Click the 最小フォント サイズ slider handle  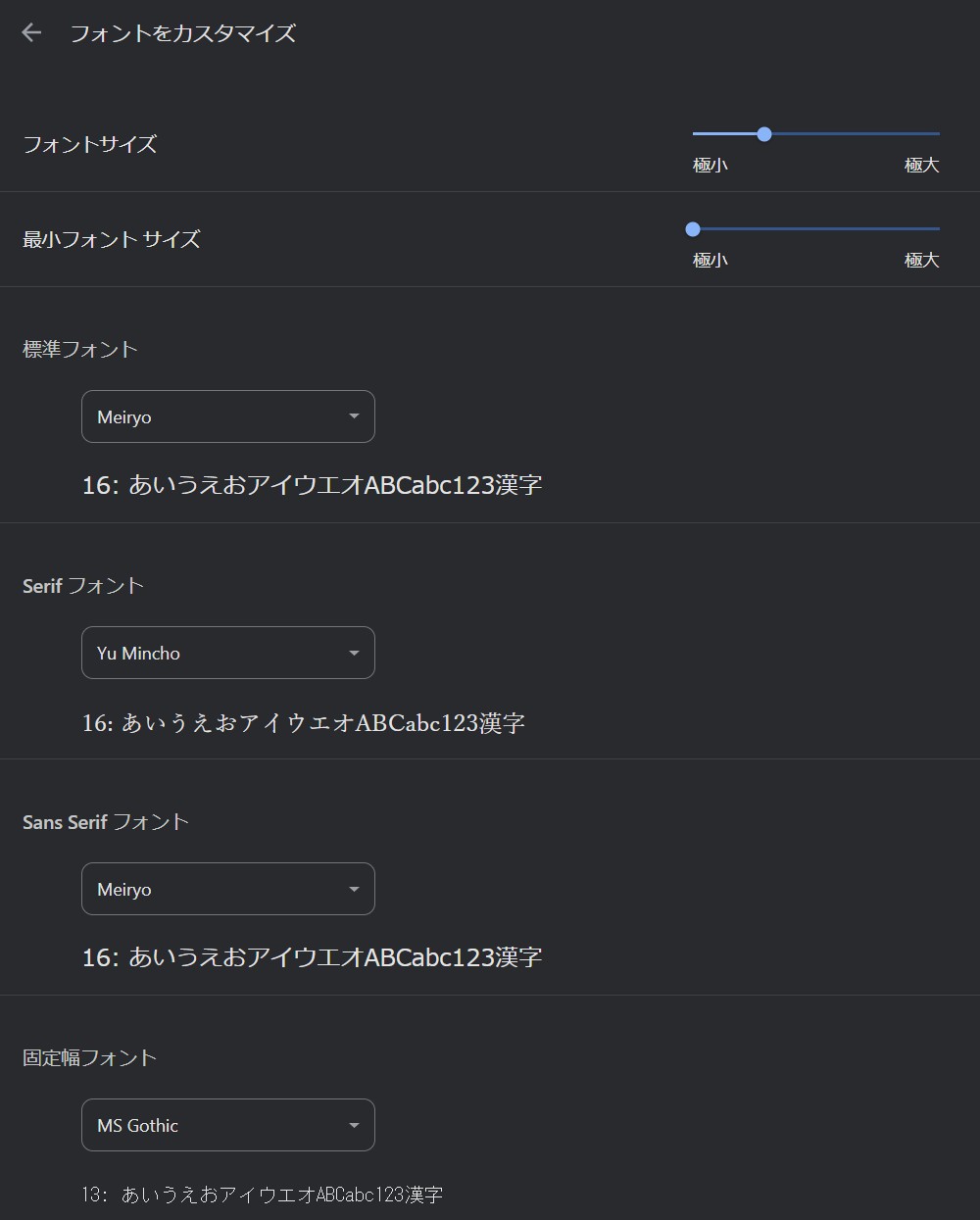coord(693,229)
